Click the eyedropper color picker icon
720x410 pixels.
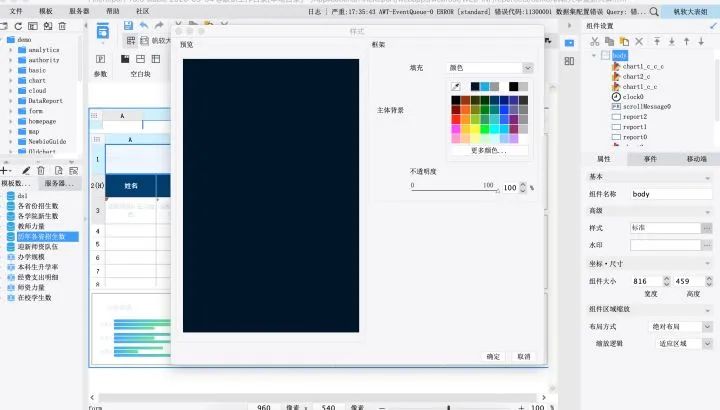coord(456,86)
